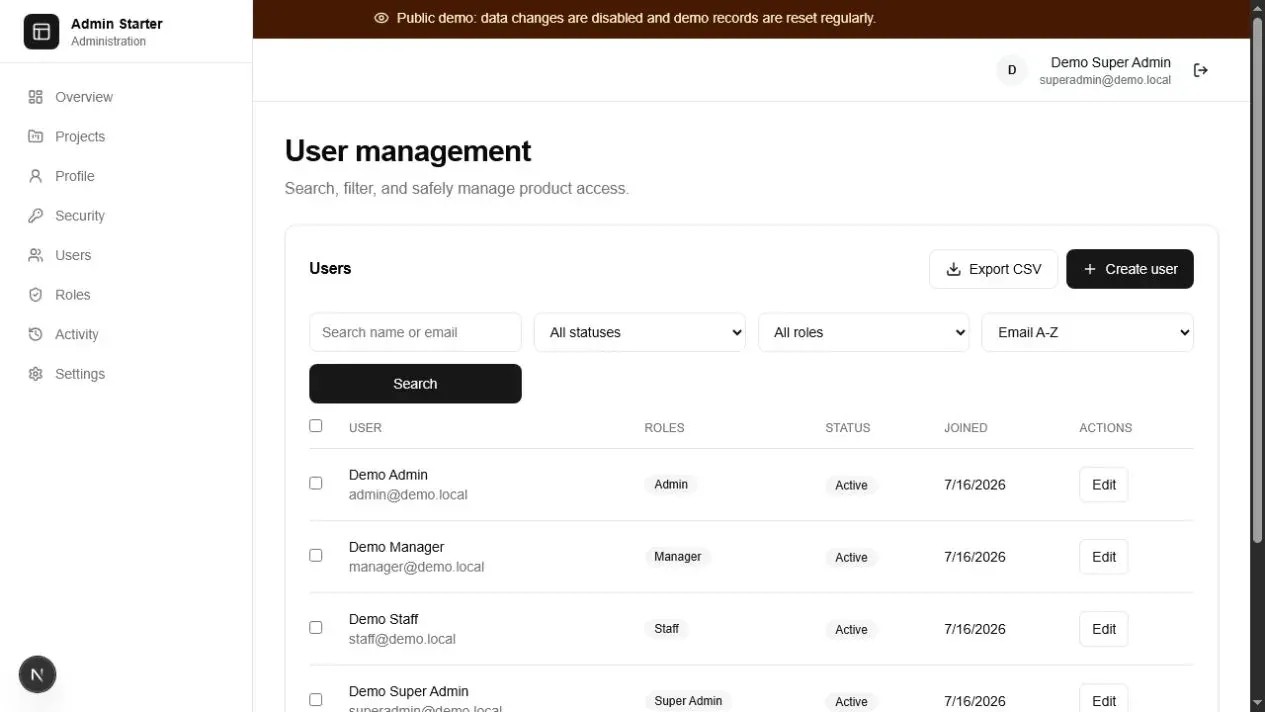
Task: Click the Super Admin role badge
Action: point(688,700)
